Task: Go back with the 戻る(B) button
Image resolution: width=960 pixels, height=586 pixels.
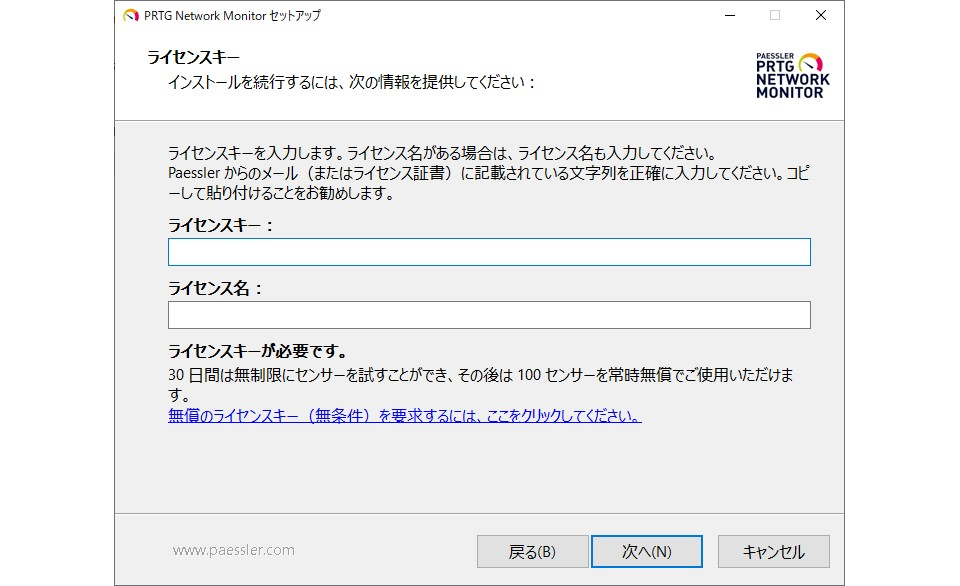Action: [x=532, y=552]
